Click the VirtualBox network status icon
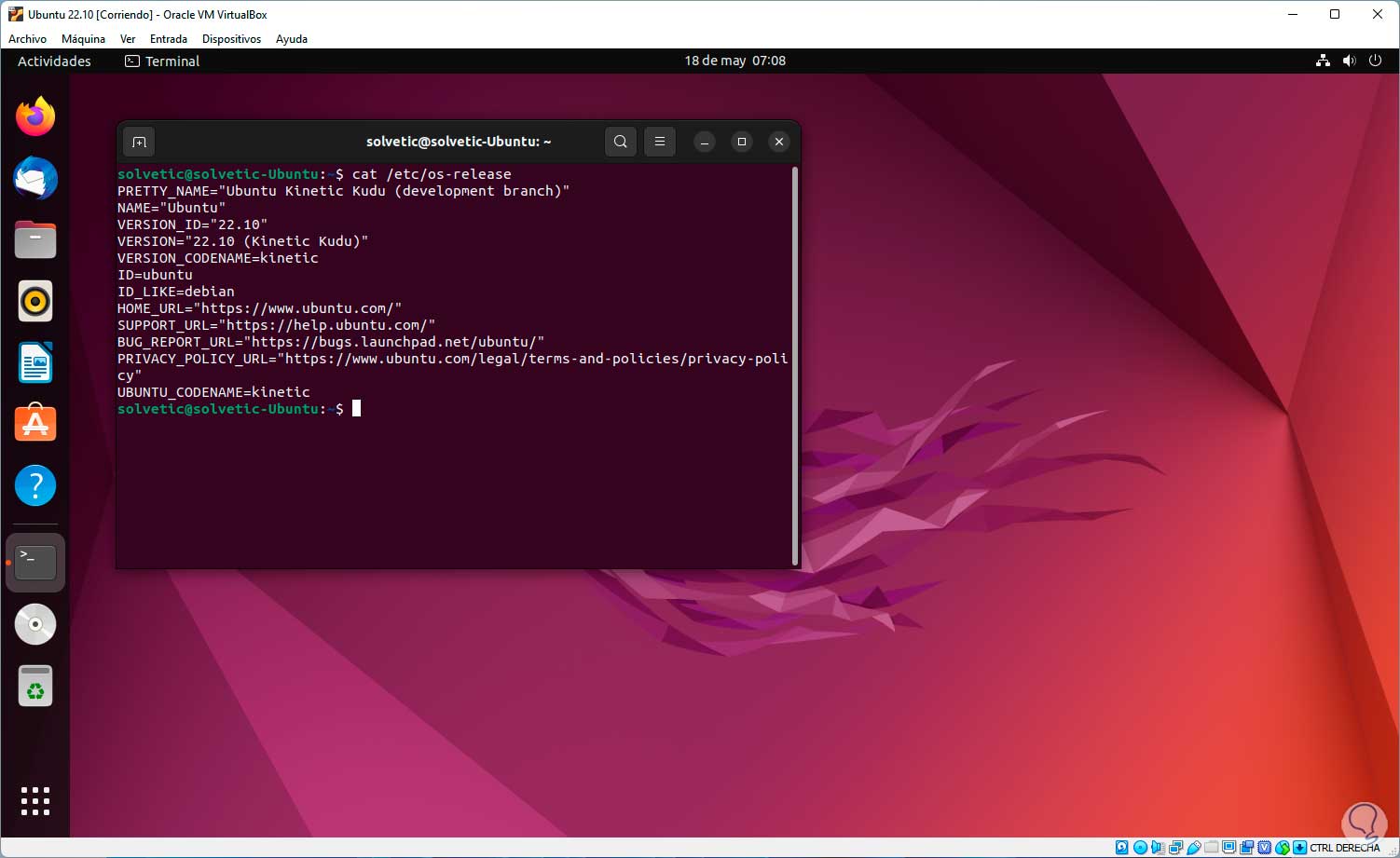This screenshot has height=858, width=1400. coord(1175,848)
